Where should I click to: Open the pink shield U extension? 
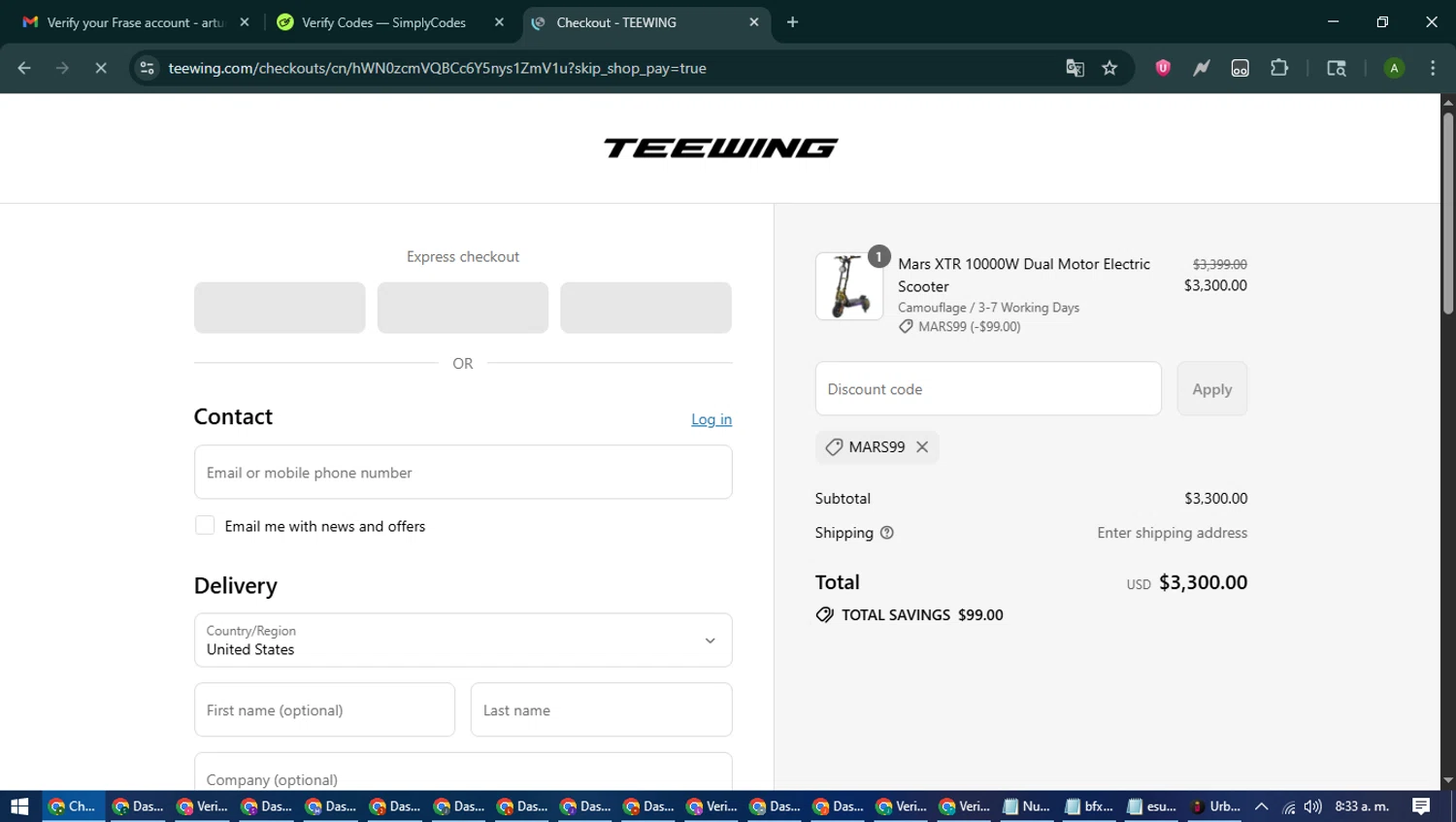pos(1163,68)
